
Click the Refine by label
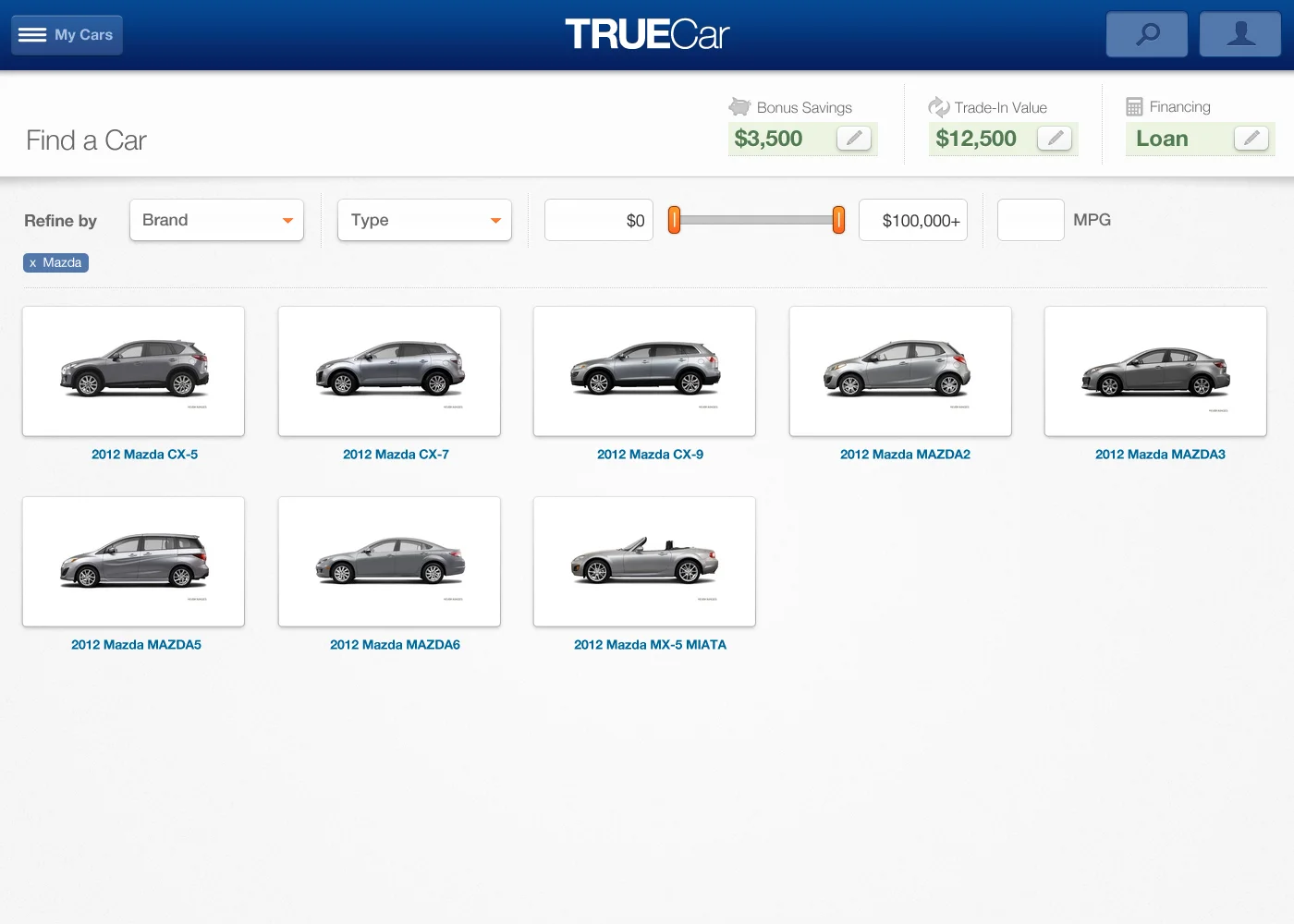[60, 221]
